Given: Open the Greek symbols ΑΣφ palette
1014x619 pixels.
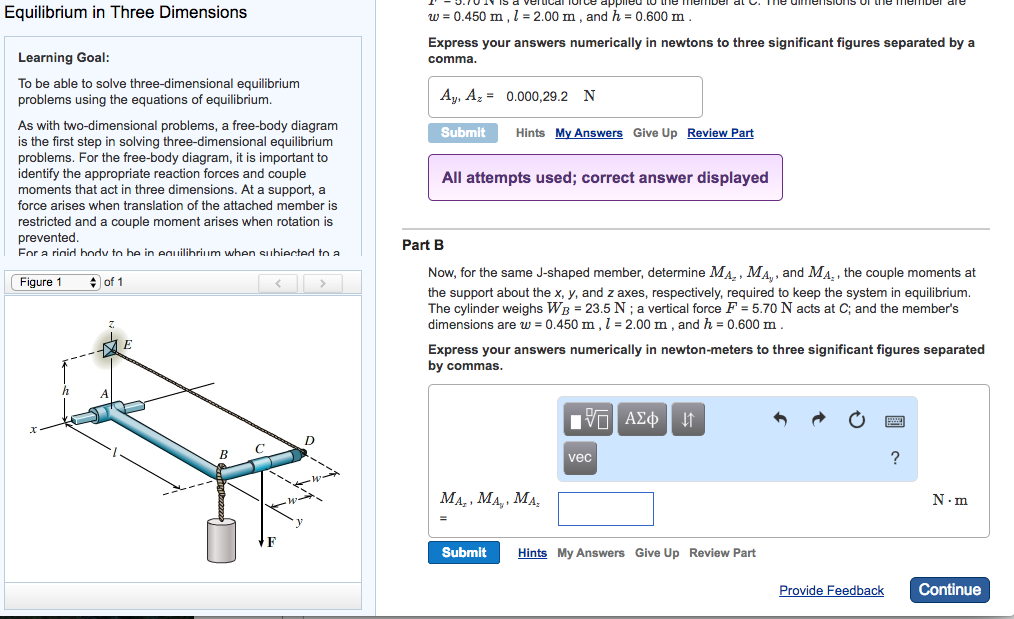Looking at the screenshot, I should tap(641, 419).
